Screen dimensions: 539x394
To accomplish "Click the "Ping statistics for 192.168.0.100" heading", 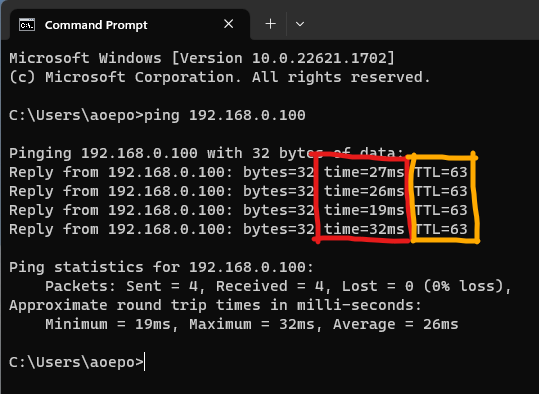I will pos(162,267).
